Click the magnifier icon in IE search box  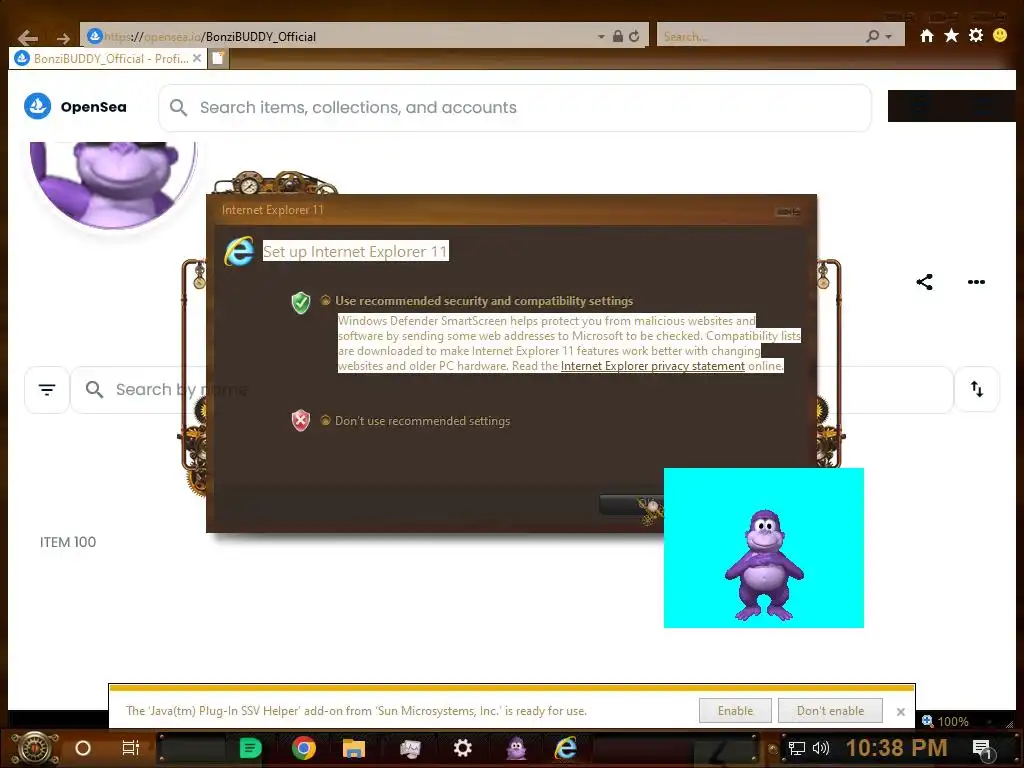pyautogui.click(x=872, y=37)
